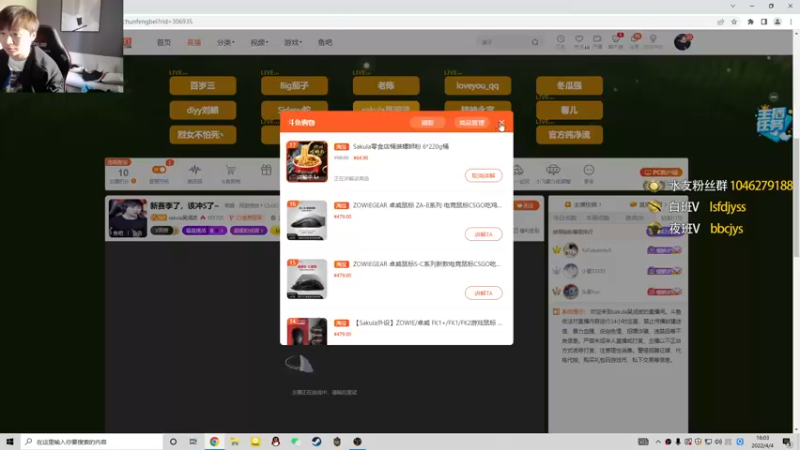
Task: Open the ZOWIE FK1+/FK1/FK2 product title
Action: tap(428, 322)
